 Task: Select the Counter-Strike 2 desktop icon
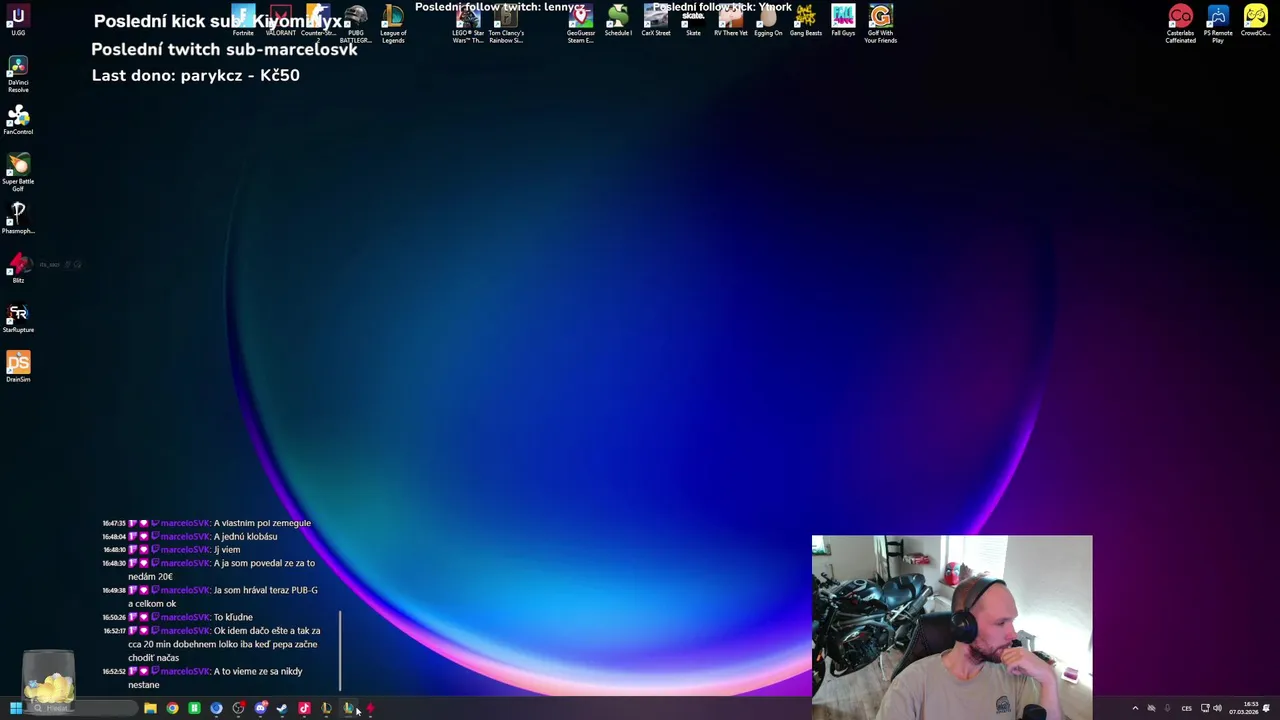click(x=318, y=23)
